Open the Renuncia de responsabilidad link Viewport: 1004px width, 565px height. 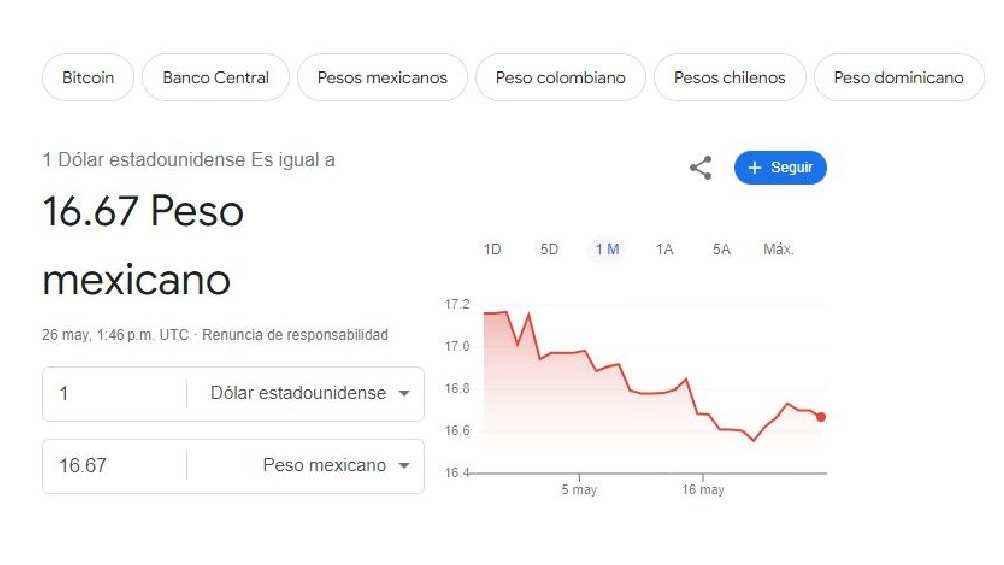(x=295, y=335)
